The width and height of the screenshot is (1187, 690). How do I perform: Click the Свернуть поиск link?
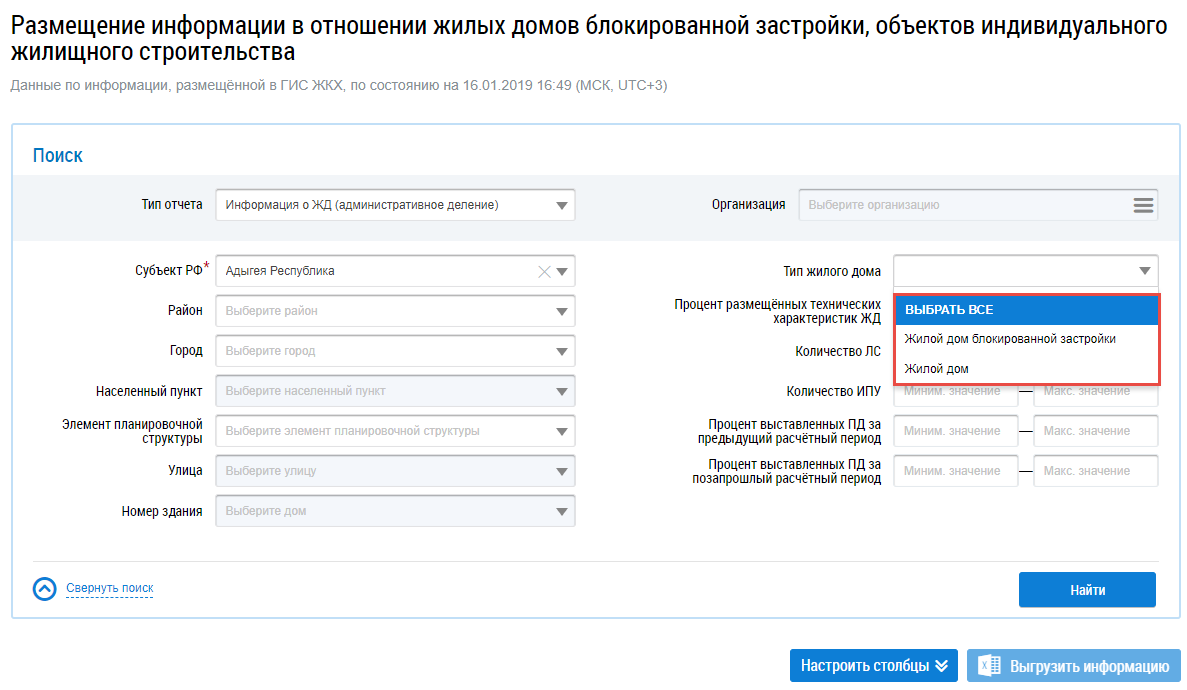[109, 588]
